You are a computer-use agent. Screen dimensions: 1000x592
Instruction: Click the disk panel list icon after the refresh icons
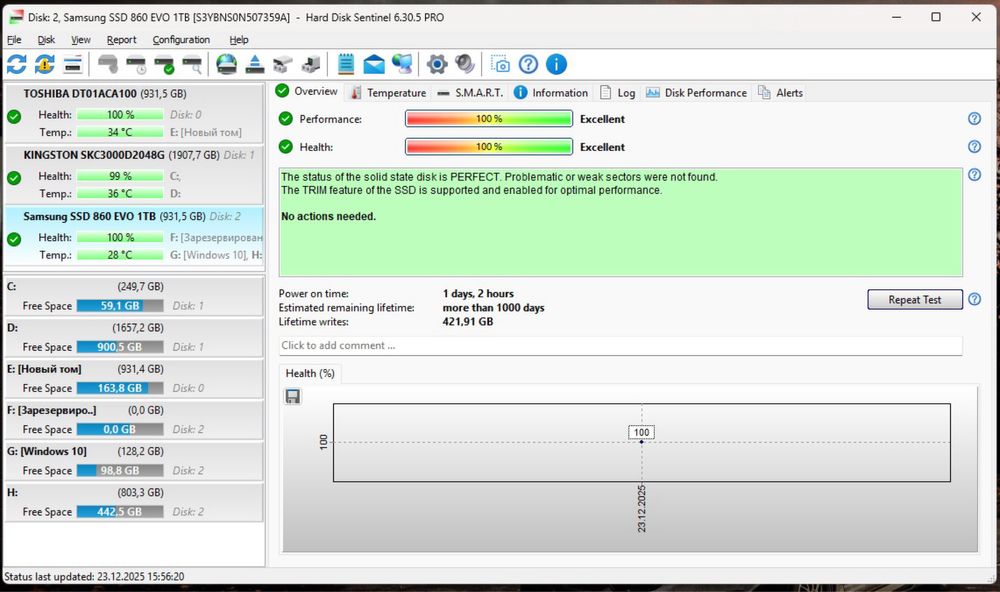73,64
